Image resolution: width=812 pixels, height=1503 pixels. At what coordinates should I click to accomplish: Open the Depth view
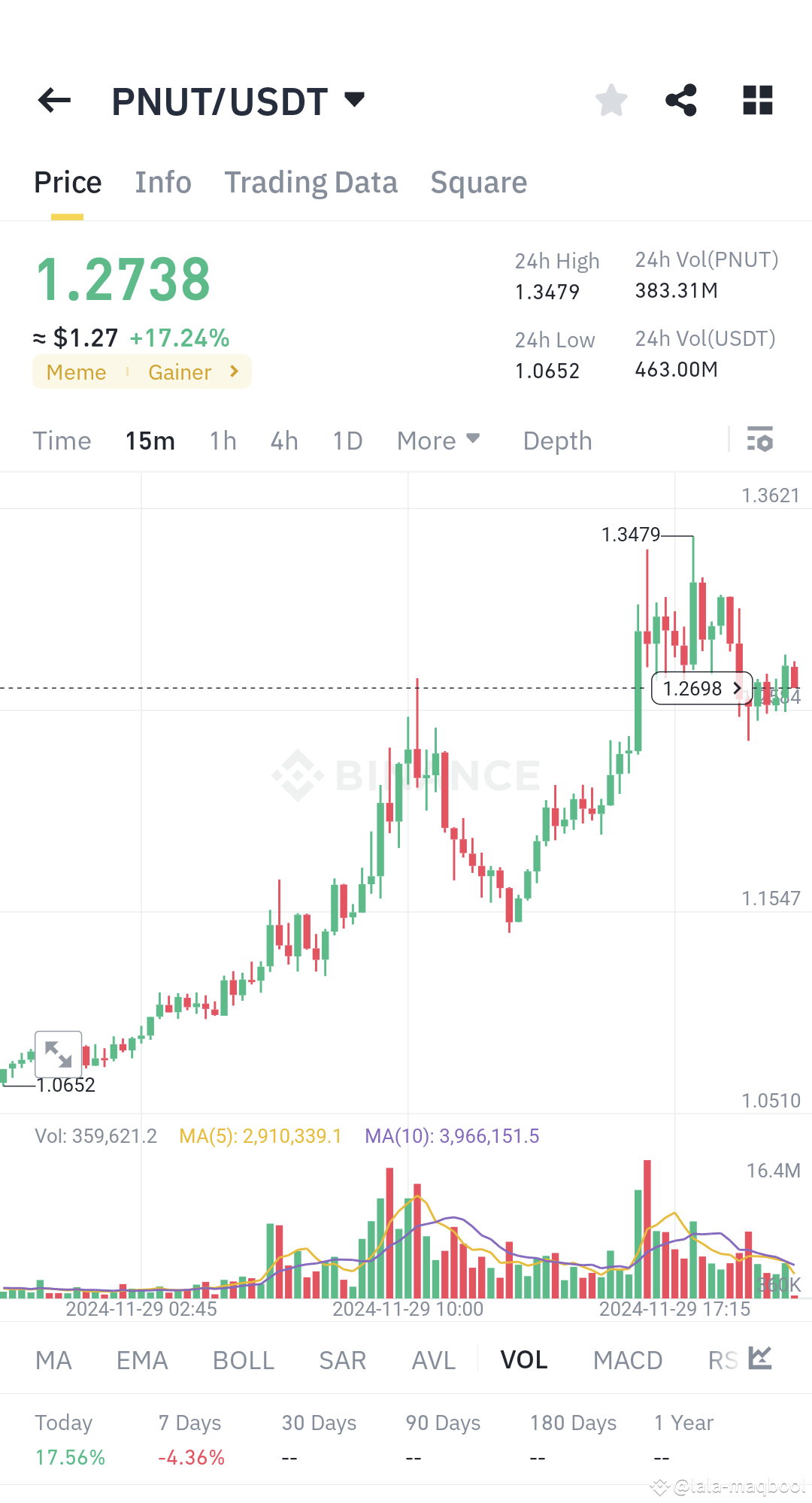[556, 440]
